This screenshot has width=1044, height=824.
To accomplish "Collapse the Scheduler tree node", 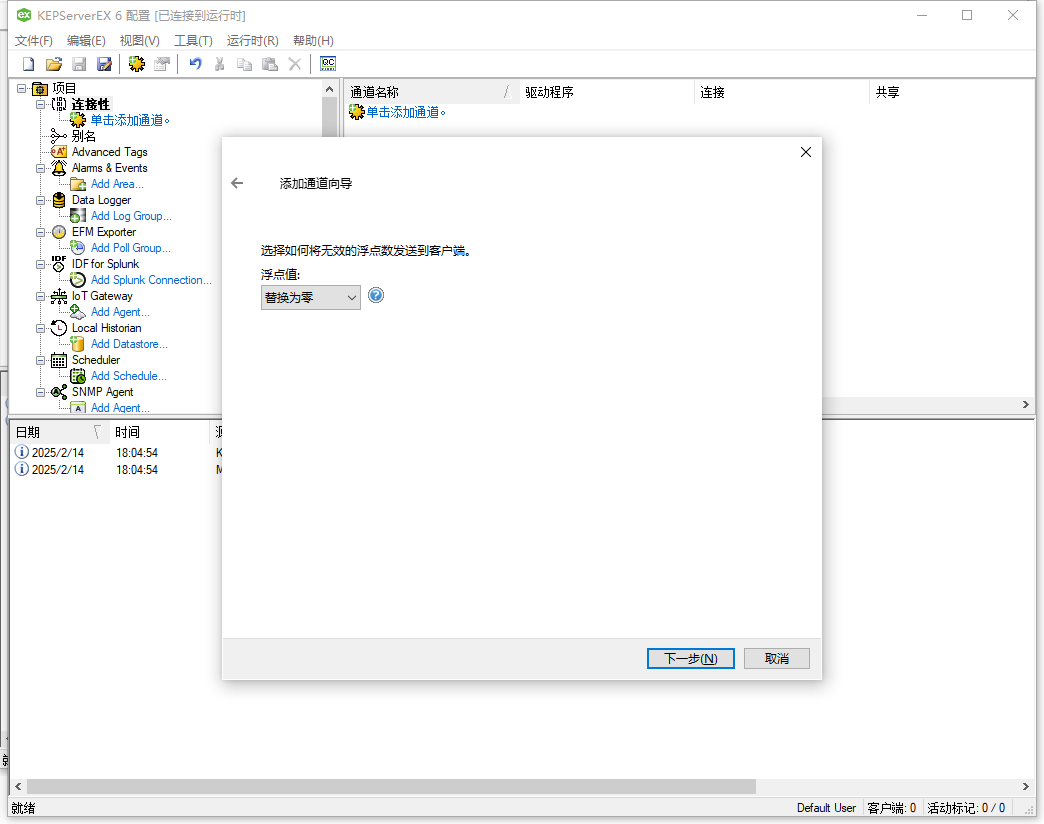I will pyautogui.click(x=41, y=360).
